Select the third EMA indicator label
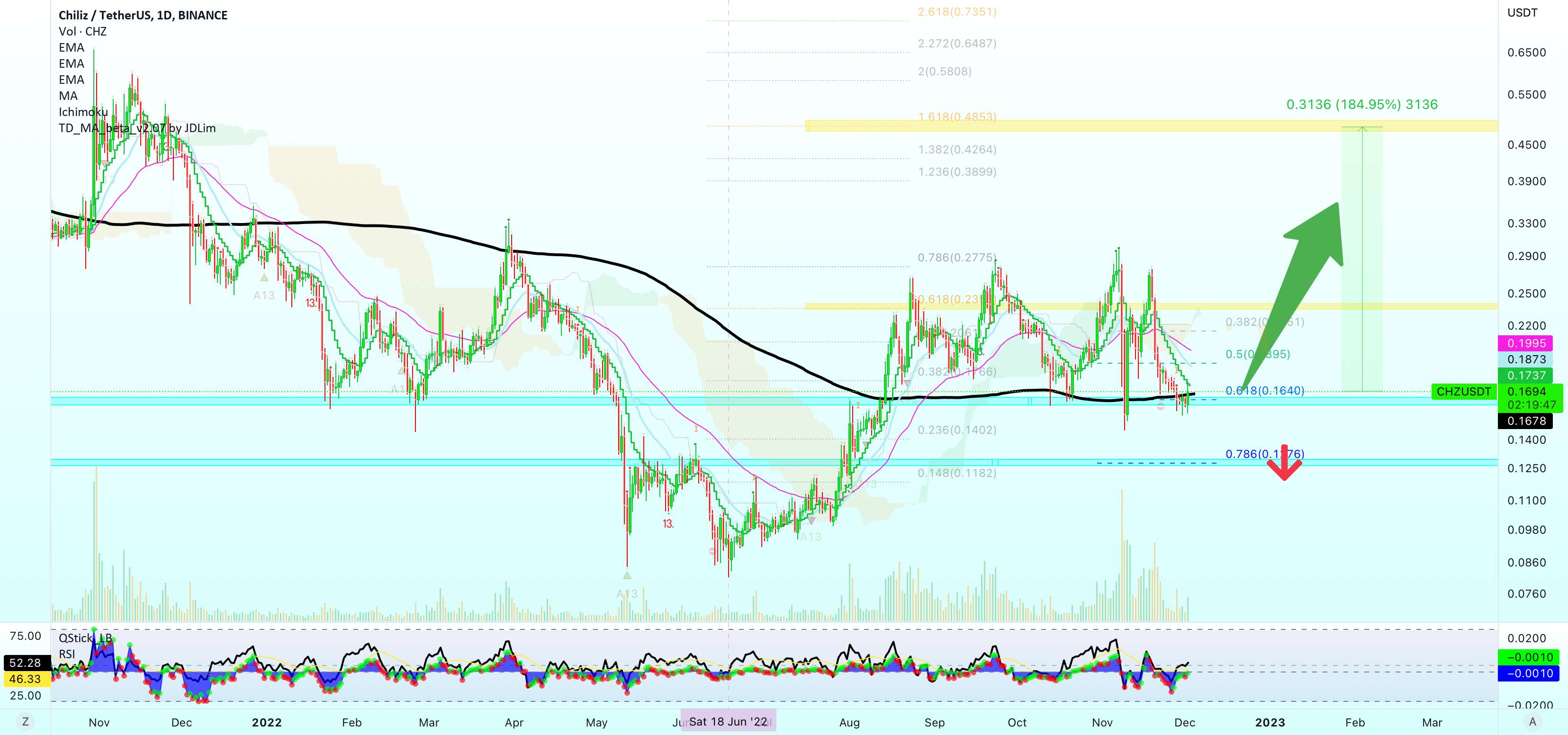Screen dimensions: 1568x735 tap(71, 80)
